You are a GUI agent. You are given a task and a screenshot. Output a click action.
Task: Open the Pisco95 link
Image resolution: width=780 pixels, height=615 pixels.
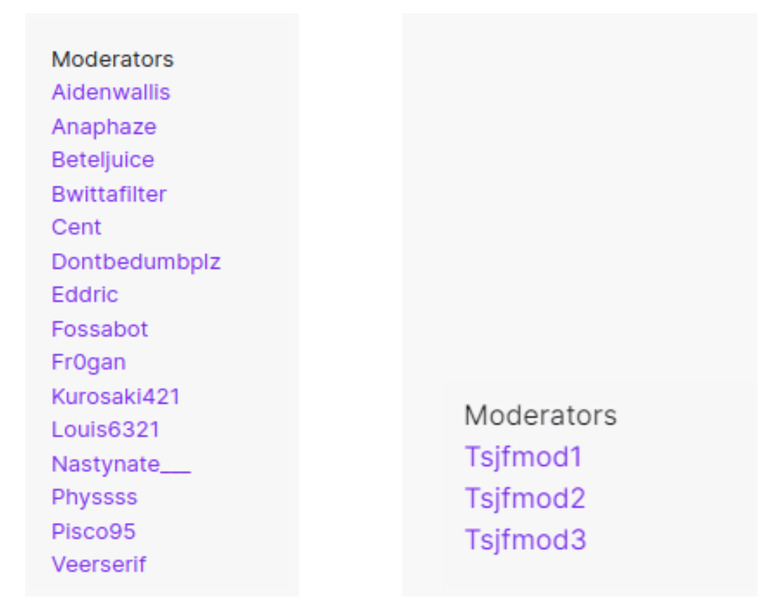click(94, 531)
